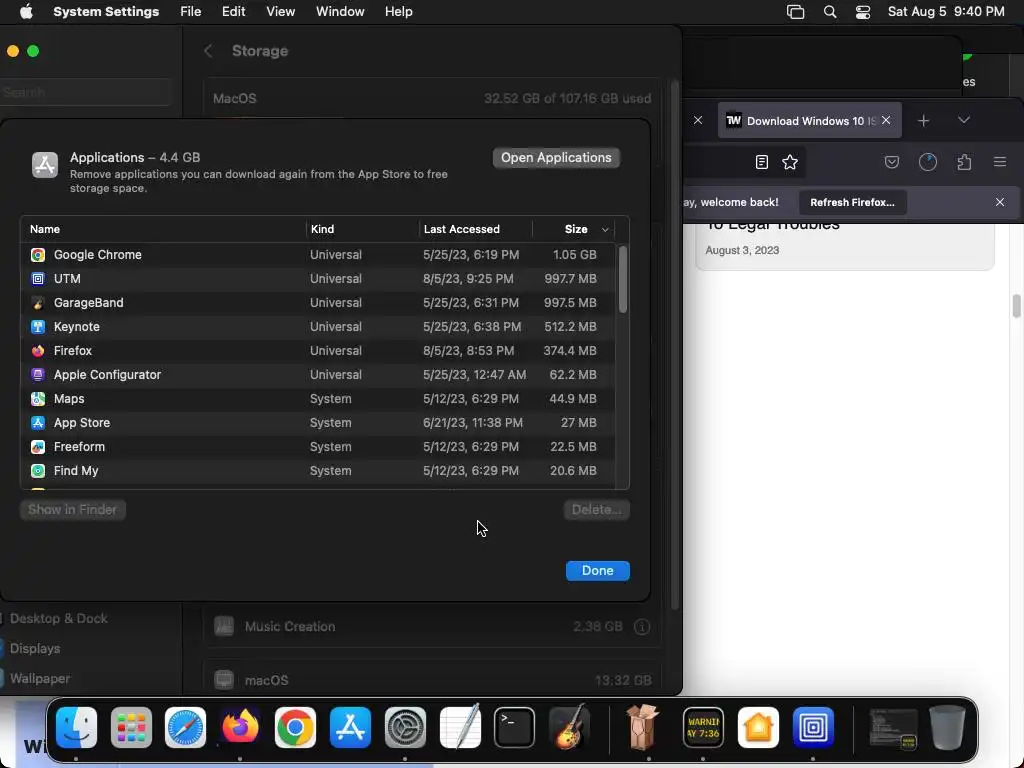This screenshot has width=1024, height=768.
Task: Open the File menu
Action: pos(191,12)
